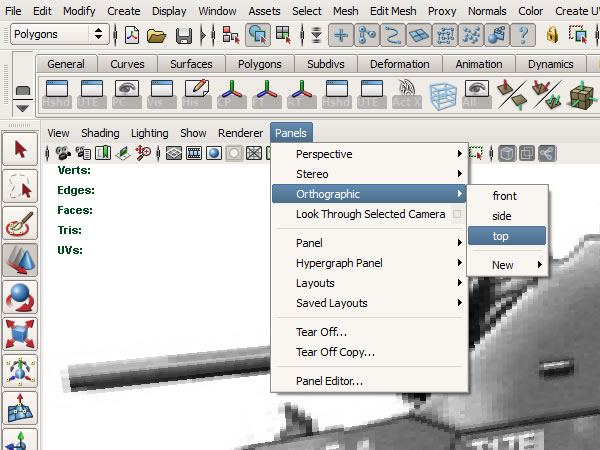Open camera attributes from panel toolbar

[83, 153]
